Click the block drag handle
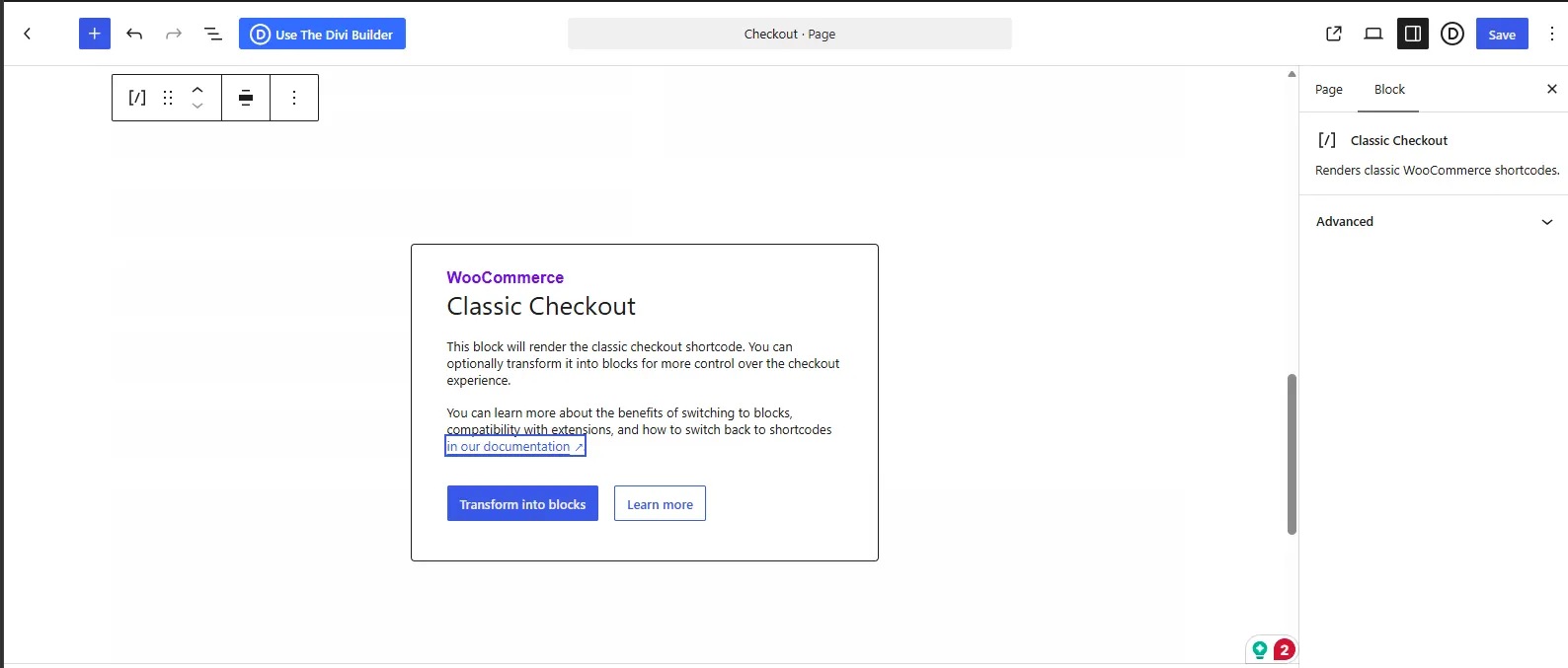The height and width of the screenshot is (668, 1568). (168, 98)
